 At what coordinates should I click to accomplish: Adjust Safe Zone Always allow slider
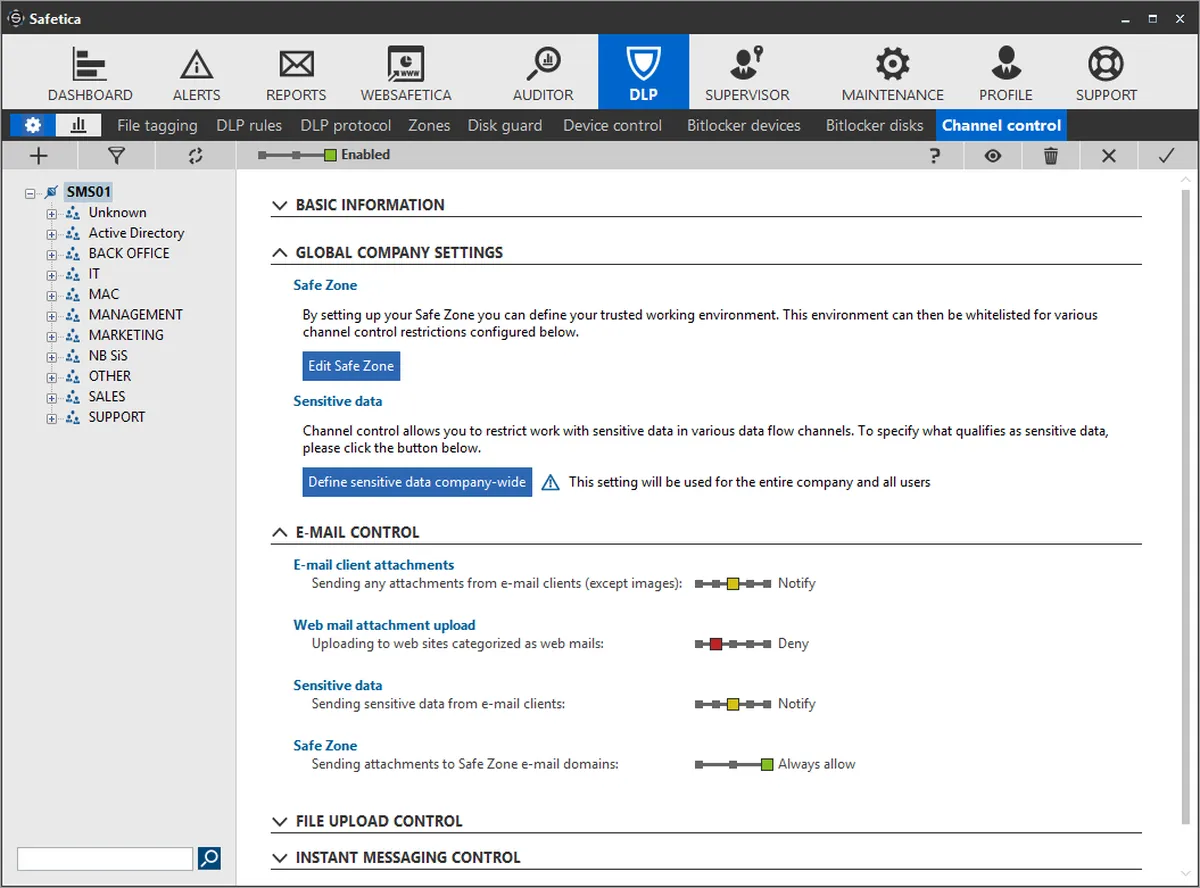click(x=734, y=764)
